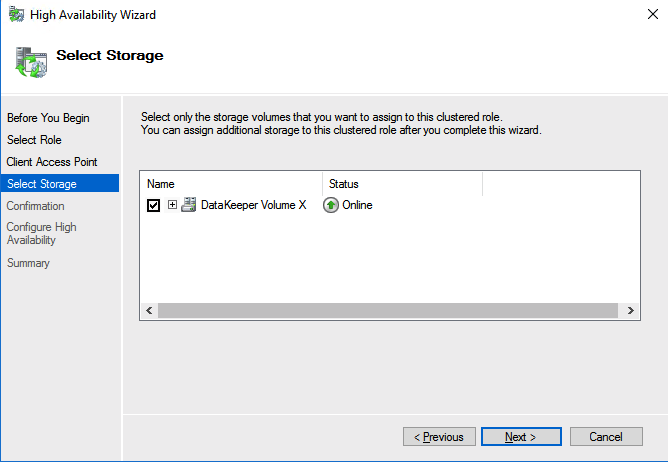
Task: Click the Status column header
Action: pos(402,184)
